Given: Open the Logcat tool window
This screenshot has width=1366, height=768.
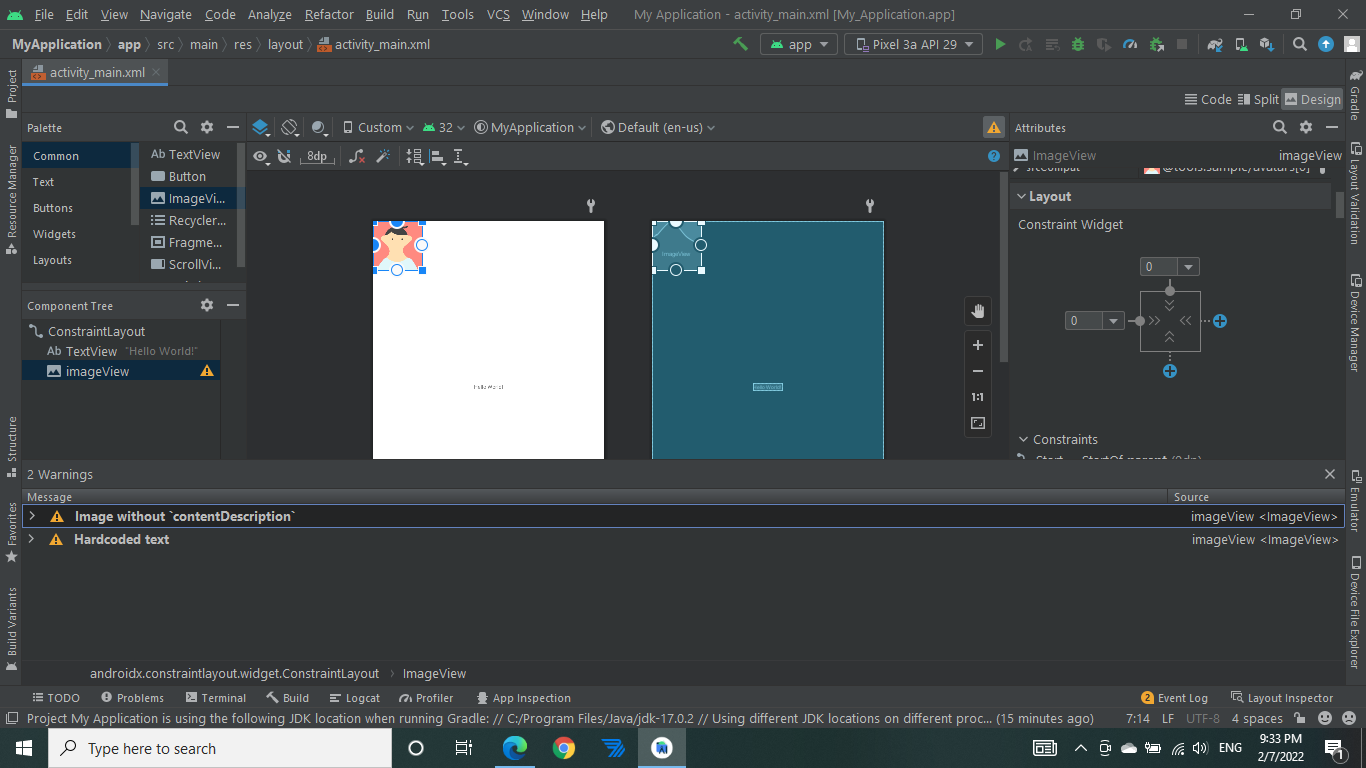Looking at the screenshot, I should pos(353,698).
